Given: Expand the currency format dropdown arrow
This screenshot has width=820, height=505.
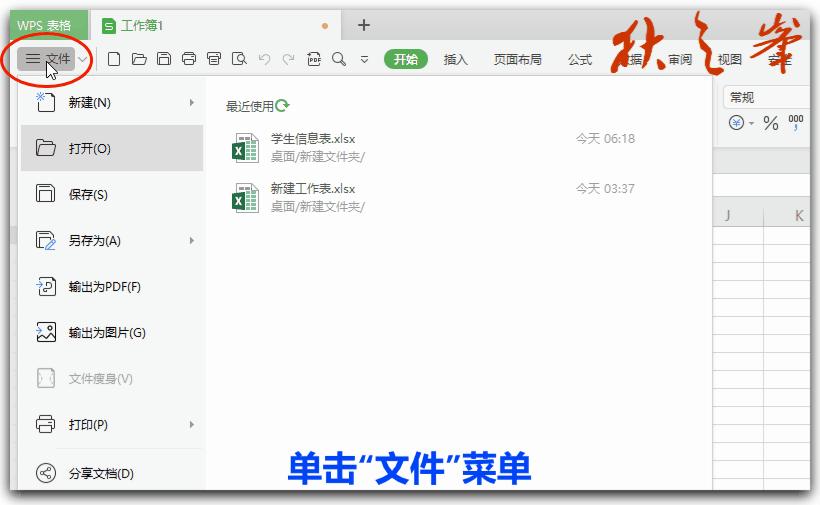Looking at the screenshot, I should (x=751, y=123).
